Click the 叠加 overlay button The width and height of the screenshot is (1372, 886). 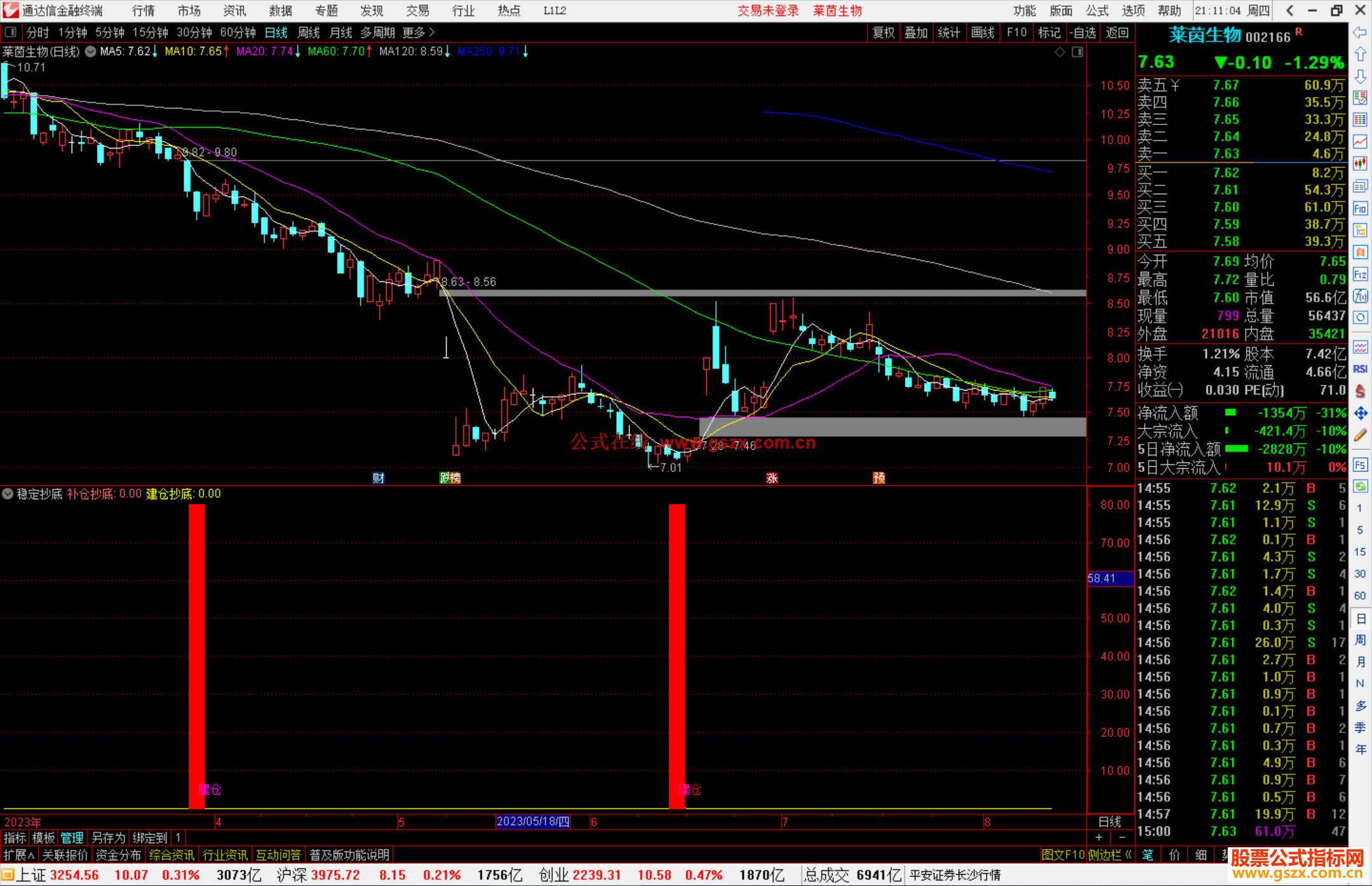coord(916,32)
